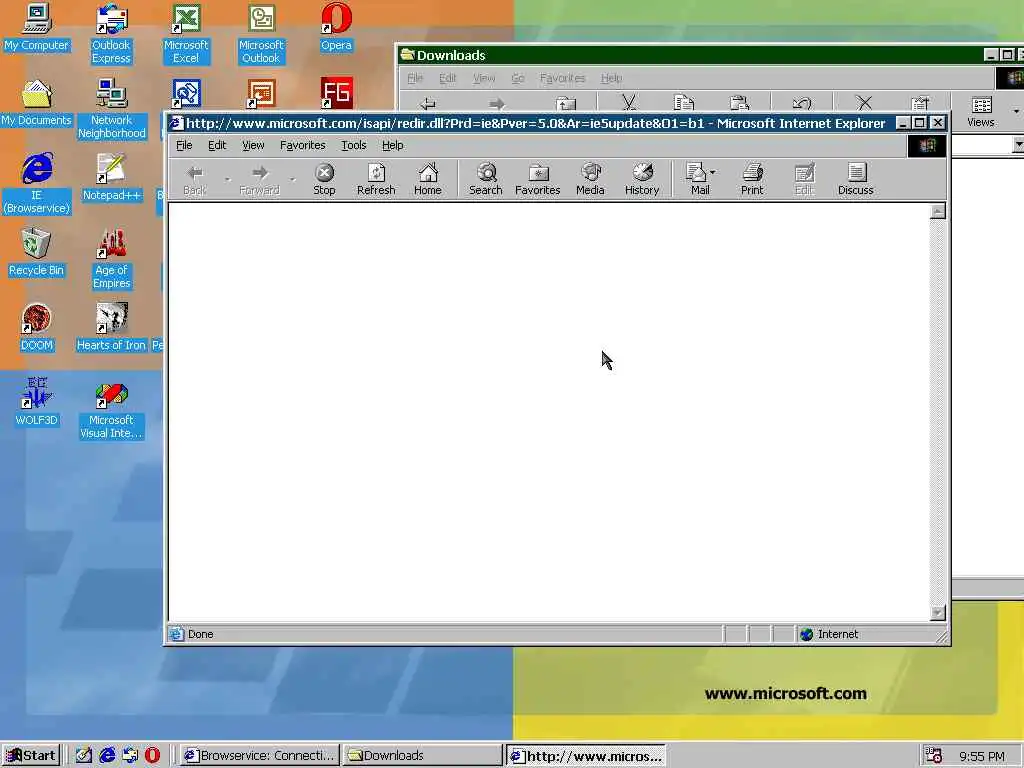Select the Network Neighborhood desktop icon
The image size is (1024, 768).
[x=112, y=109]
